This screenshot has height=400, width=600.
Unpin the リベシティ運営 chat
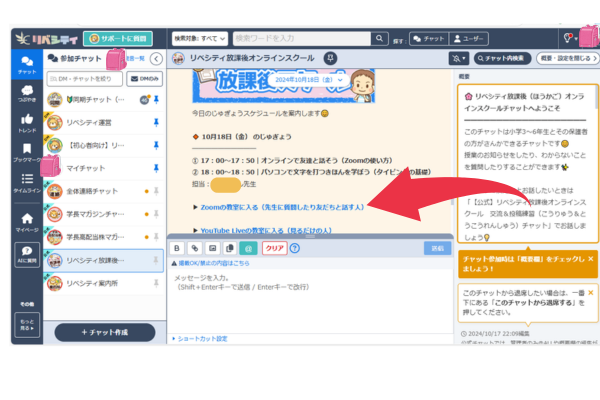click(156, 122)
